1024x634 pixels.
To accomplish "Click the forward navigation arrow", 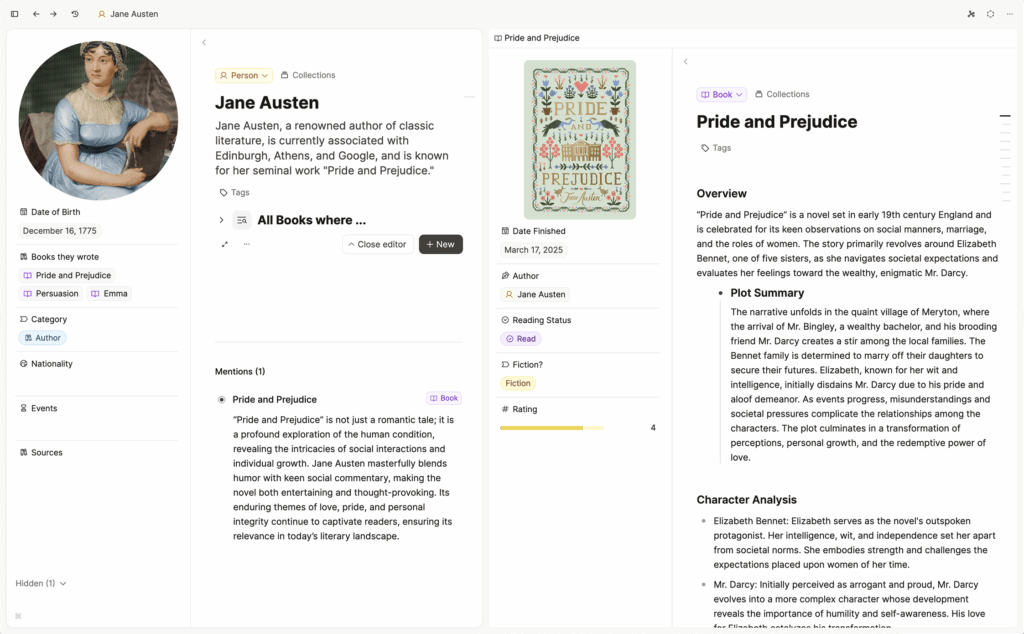I will 53,14.
